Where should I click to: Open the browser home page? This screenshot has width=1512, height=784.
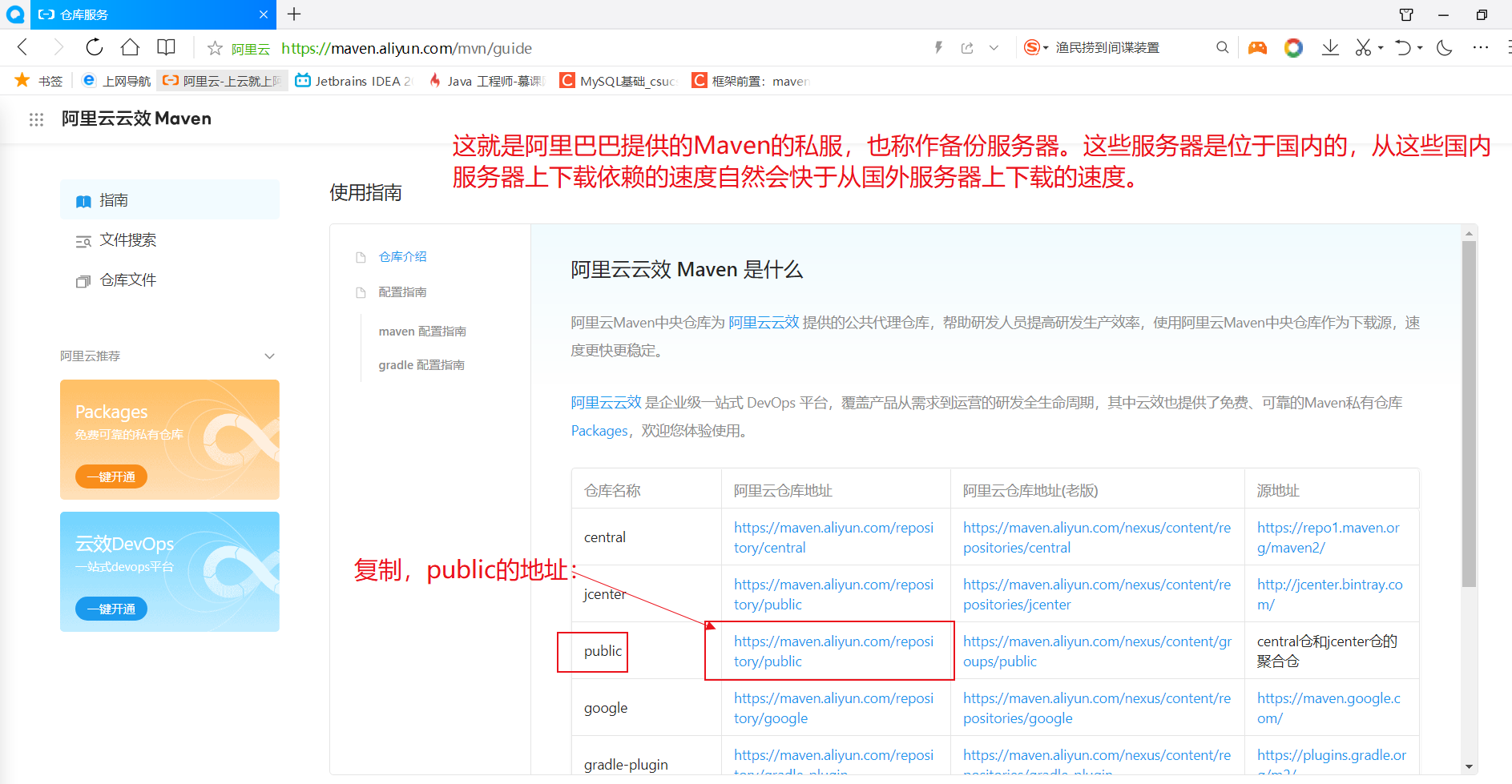click(x=130, y=48)
